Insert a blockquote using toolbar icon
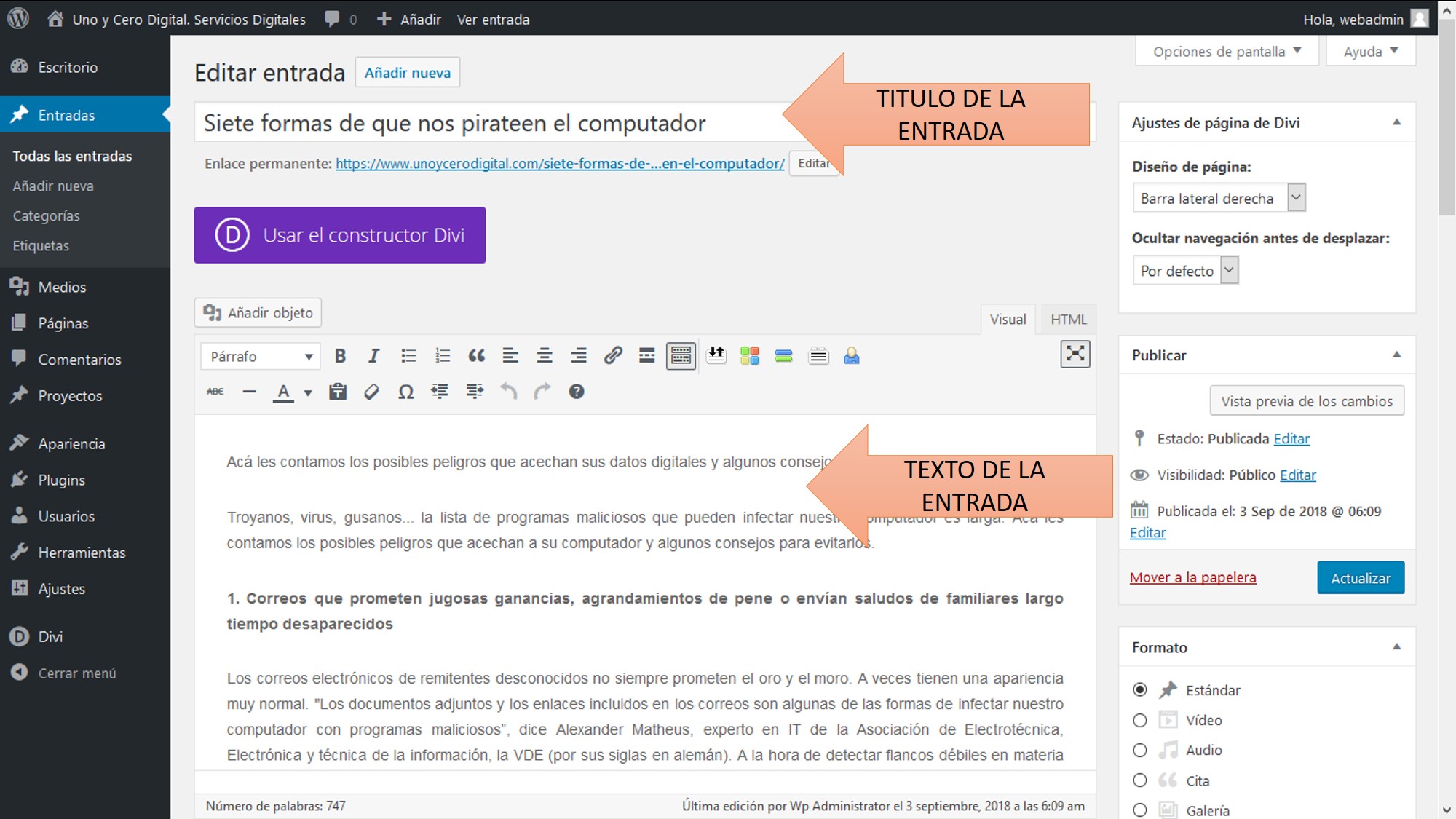Viewport: 1456px width, 819px height. [x=476, y=356]
